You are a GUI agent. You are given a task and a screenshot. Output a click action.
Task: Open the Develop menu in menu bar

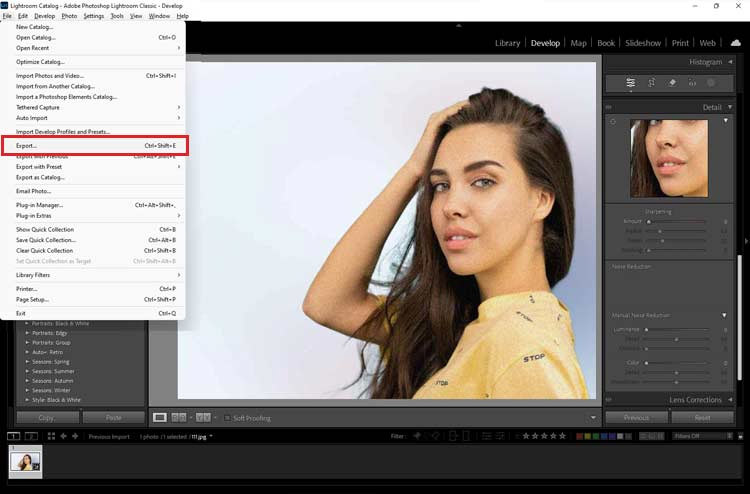point(44,16)
